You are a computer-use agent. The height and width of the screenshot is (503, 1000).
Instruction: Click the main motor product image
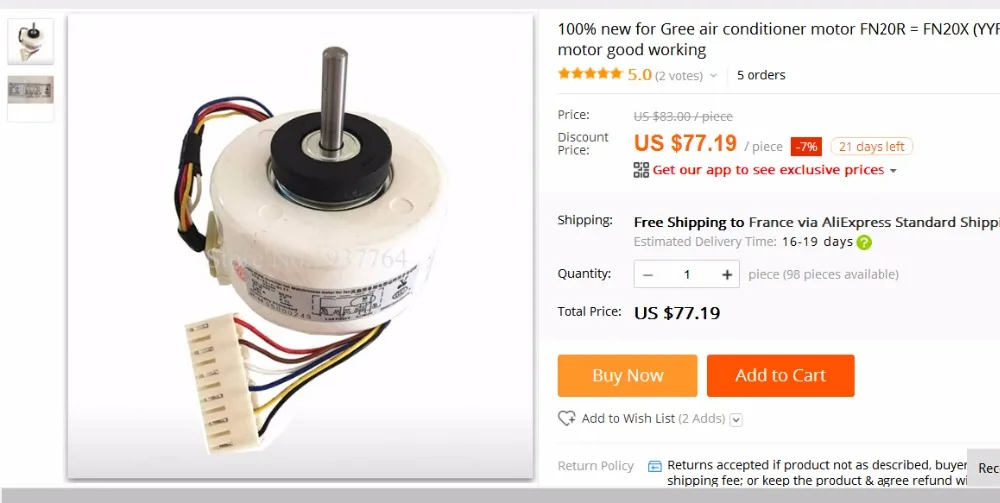click(300, 246)
